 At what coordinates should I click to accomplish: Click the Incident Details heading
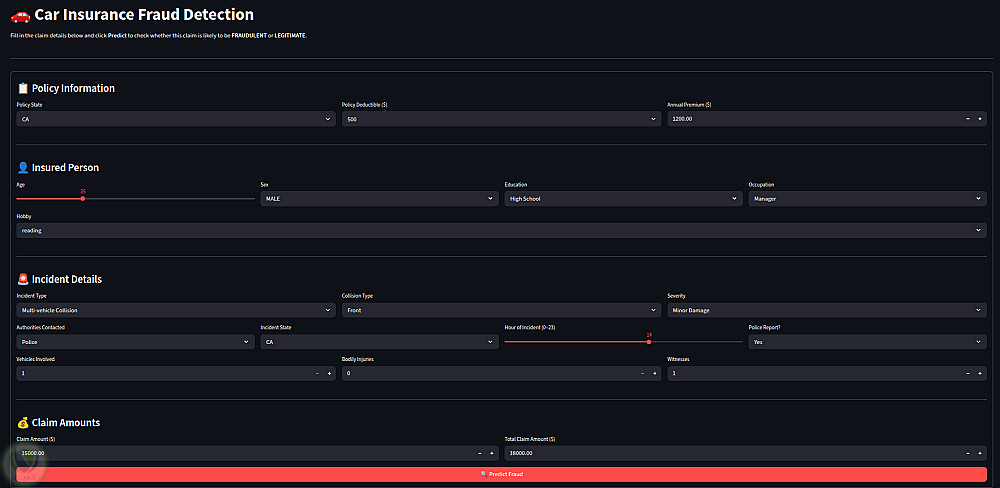pyautogui.click(x=67, y=279)
